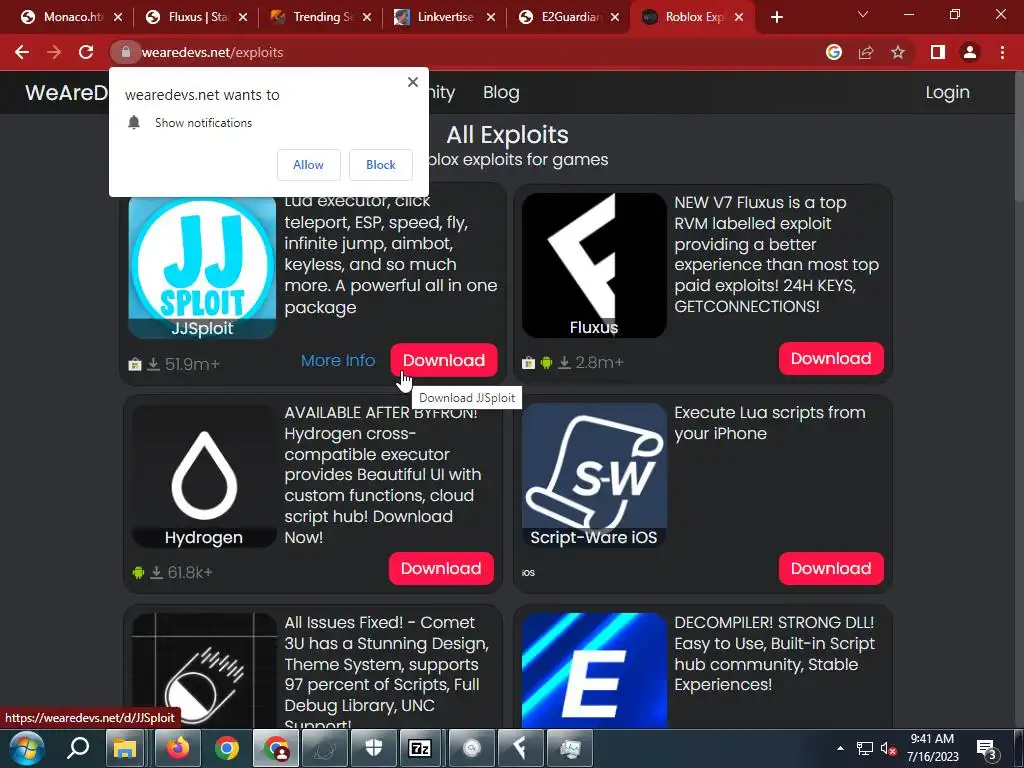Download Hydrogen executor

click(441, 568)
